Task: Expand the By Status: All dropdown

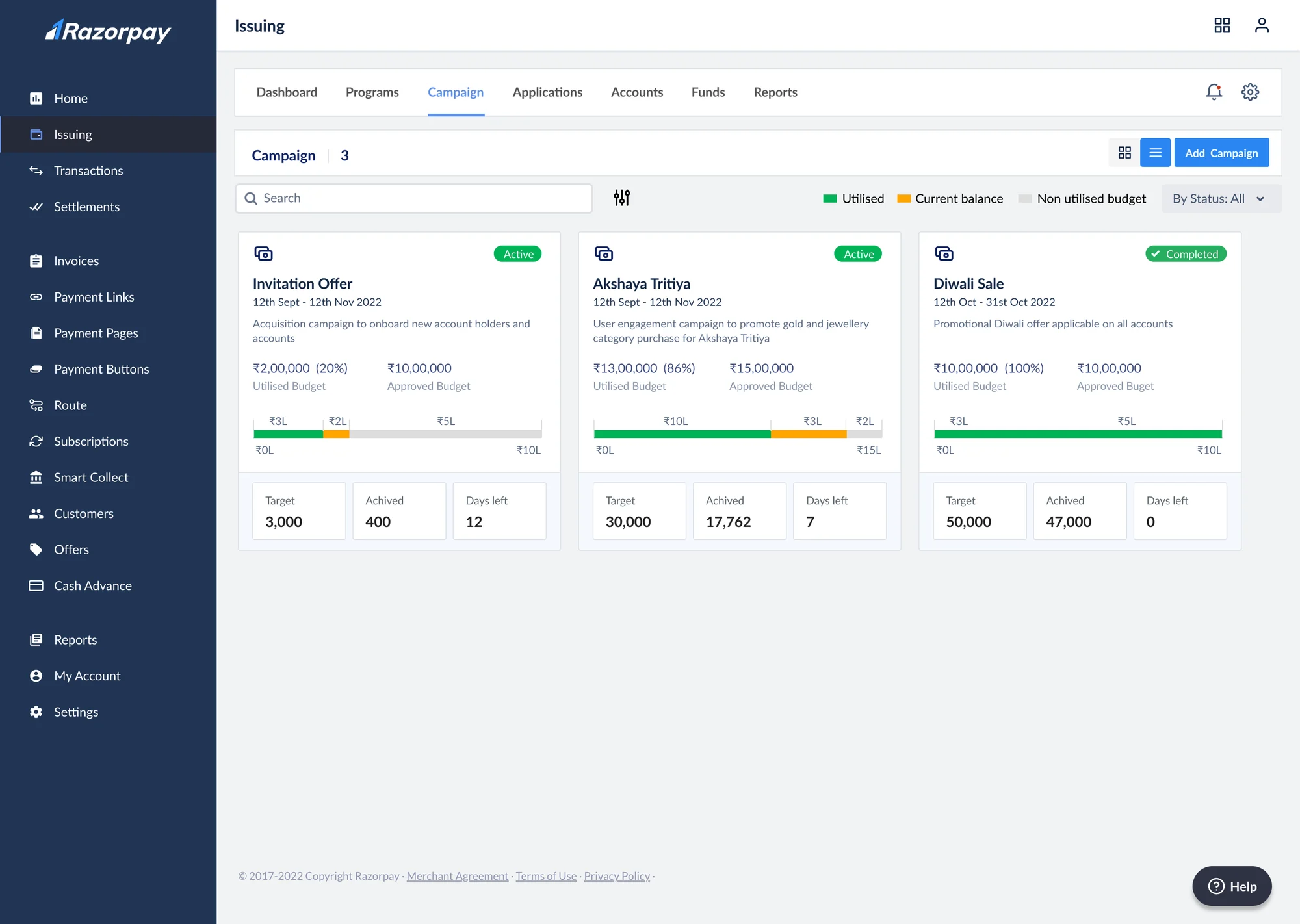Action: [x=1221, y=199]
